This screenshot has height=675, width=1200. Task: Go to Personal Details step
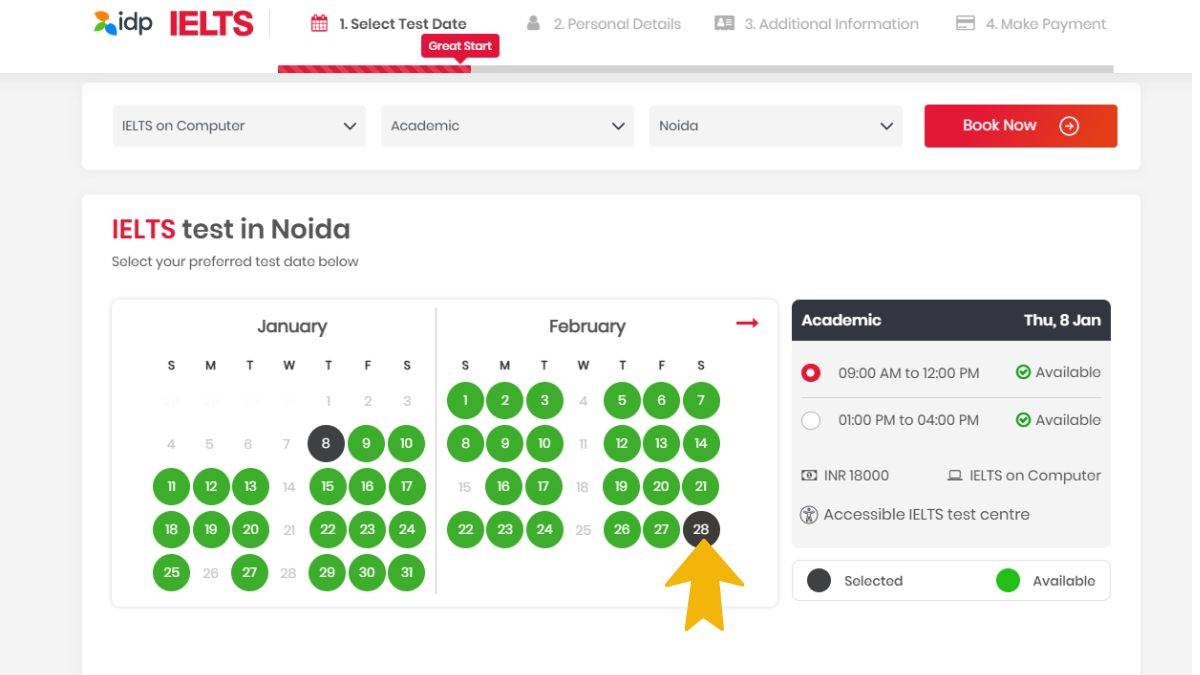click(x=617, y=24)
